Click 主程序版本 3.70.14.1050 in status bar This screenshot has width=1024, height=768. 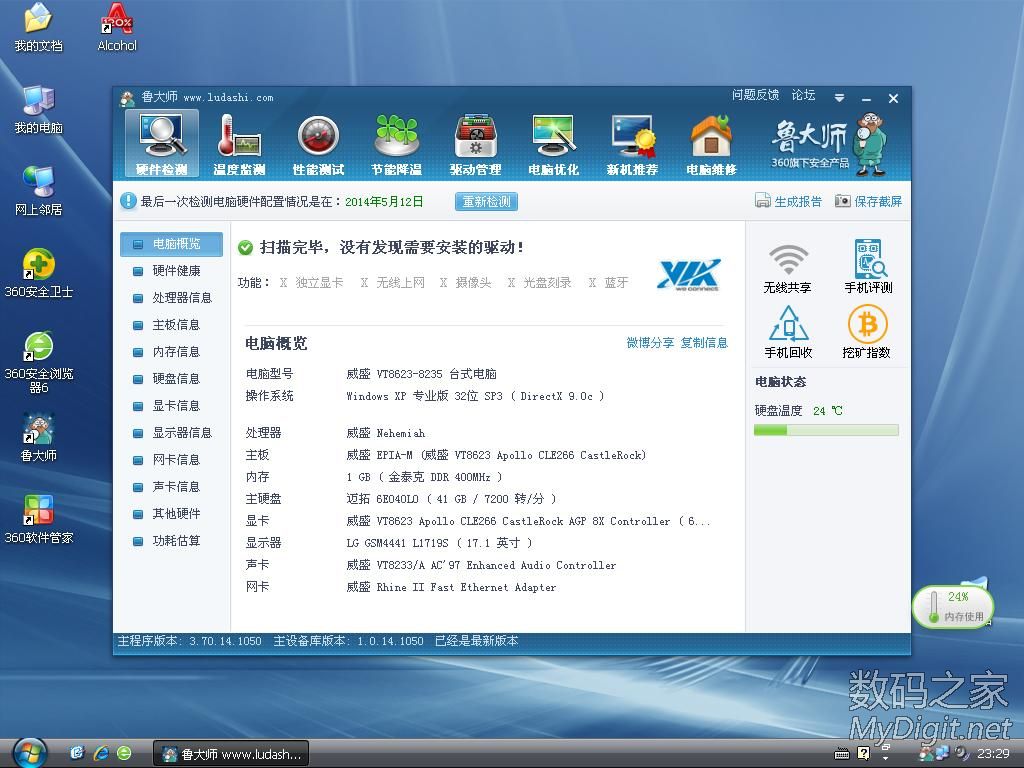(189, 641)
